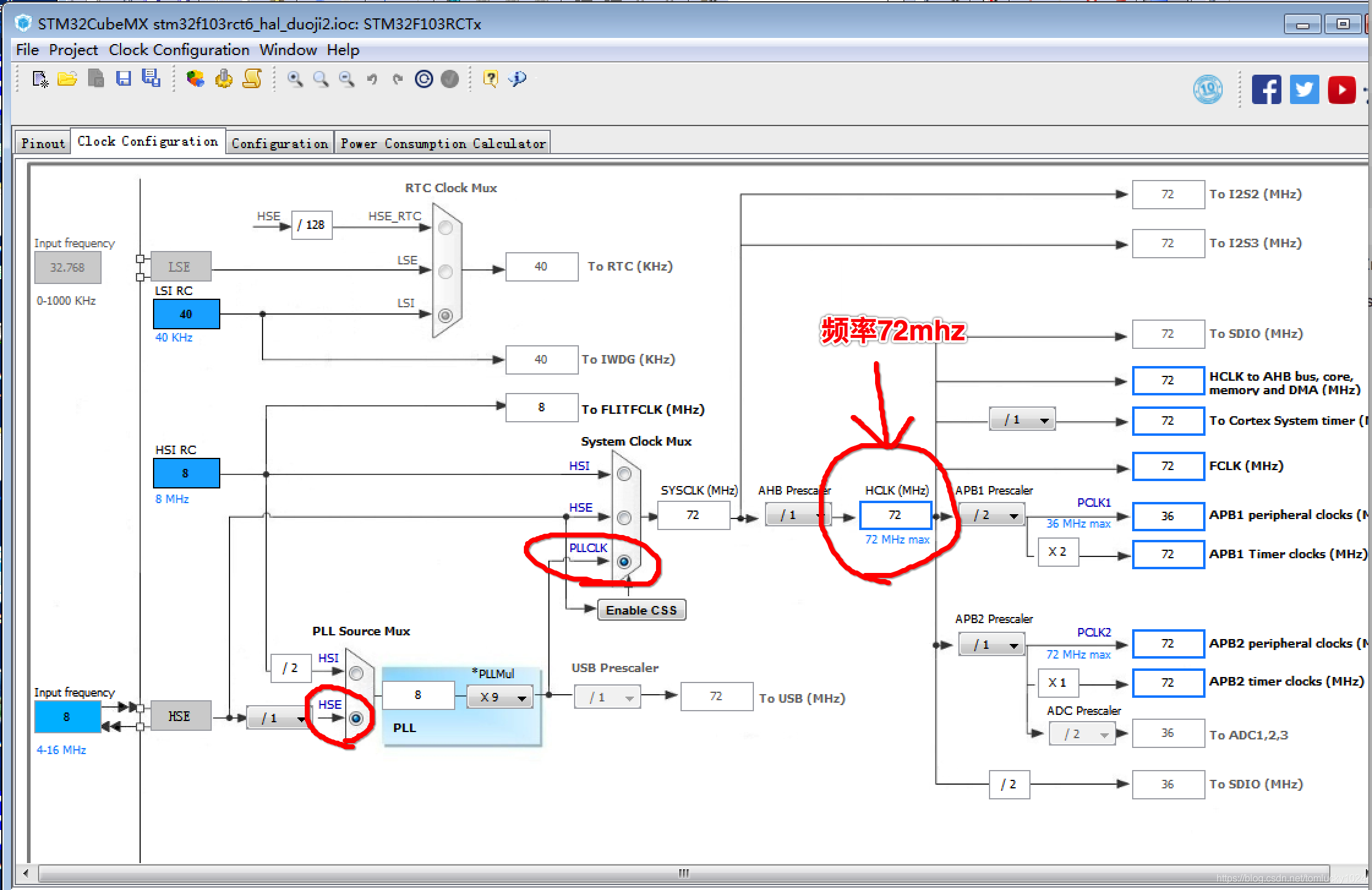This screenshot has width=1372, height=890.
Task: Select HSE in PLL Source Mux
Action: tap(356, 718)
